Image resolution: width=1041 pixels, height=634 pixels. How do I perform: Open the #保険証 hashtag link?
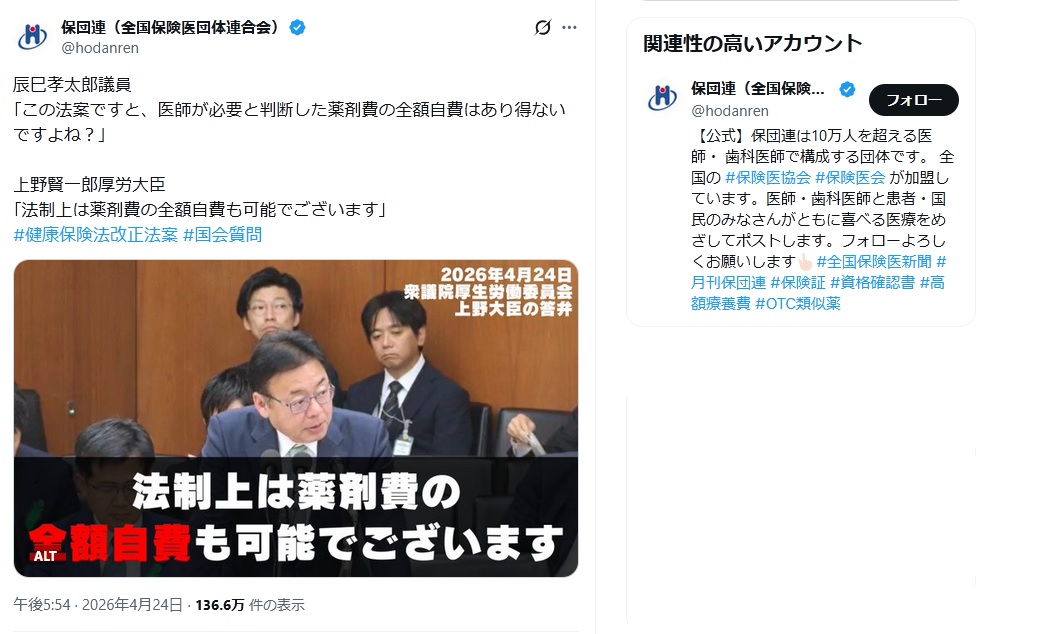pyautogui.click(x=797, y=283)
